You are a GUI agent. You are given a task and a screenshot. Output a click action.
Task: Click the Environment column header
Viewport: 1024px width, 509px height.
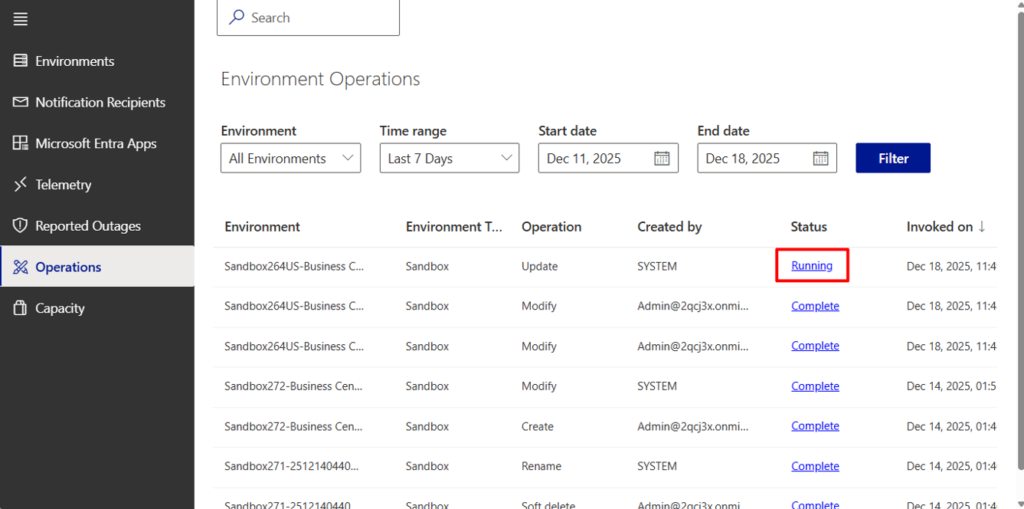click(x=262, y=227)
